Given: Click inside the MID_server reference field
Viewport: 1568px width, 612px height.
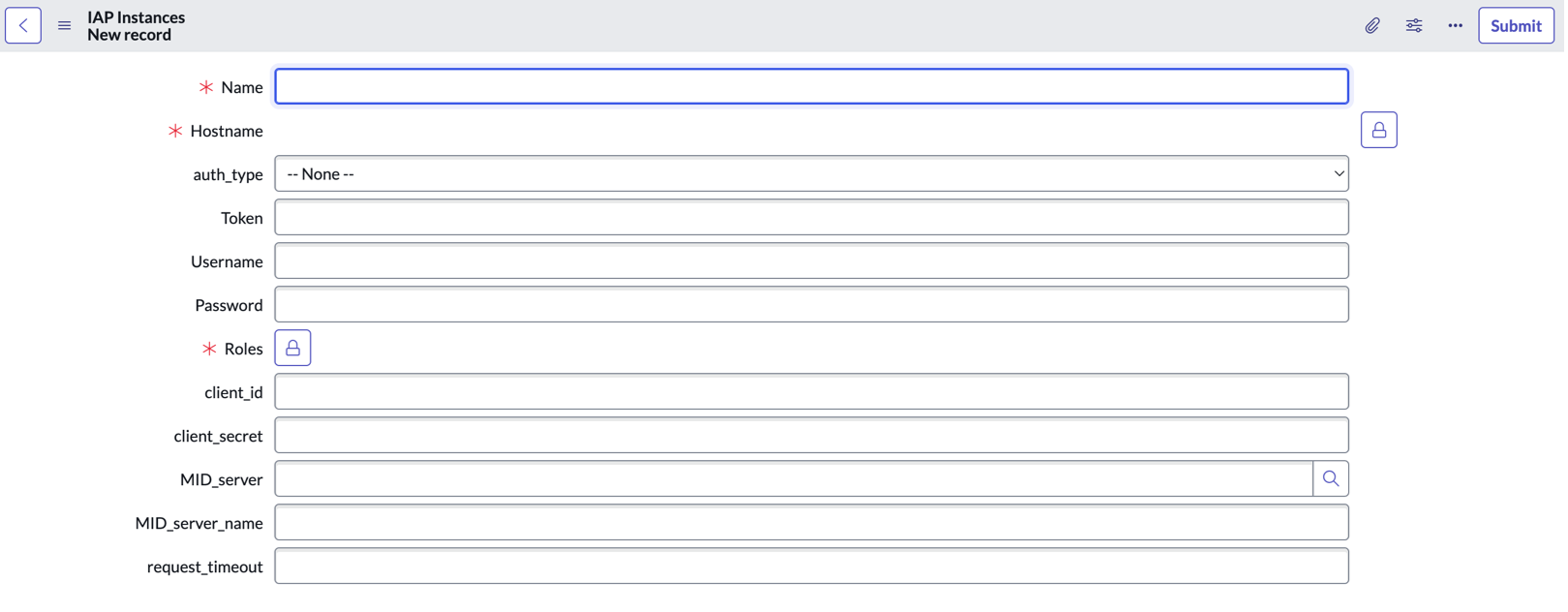Looking at the screenshot, I should pos(793,479).
